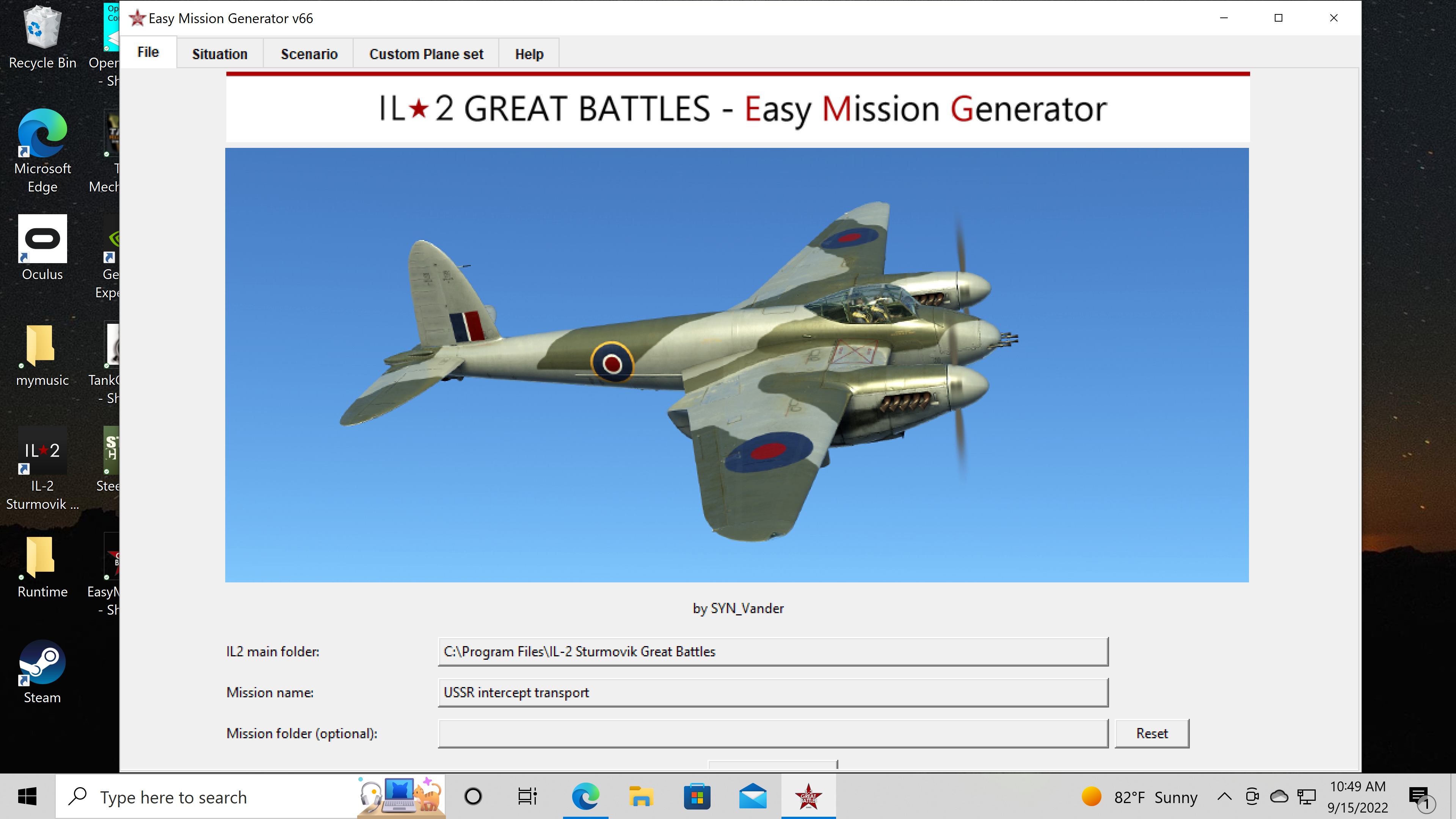Open Windows Start menu
Image resolution: width=1456 pixels, height=819 pixels.
(x=27, y=797)
